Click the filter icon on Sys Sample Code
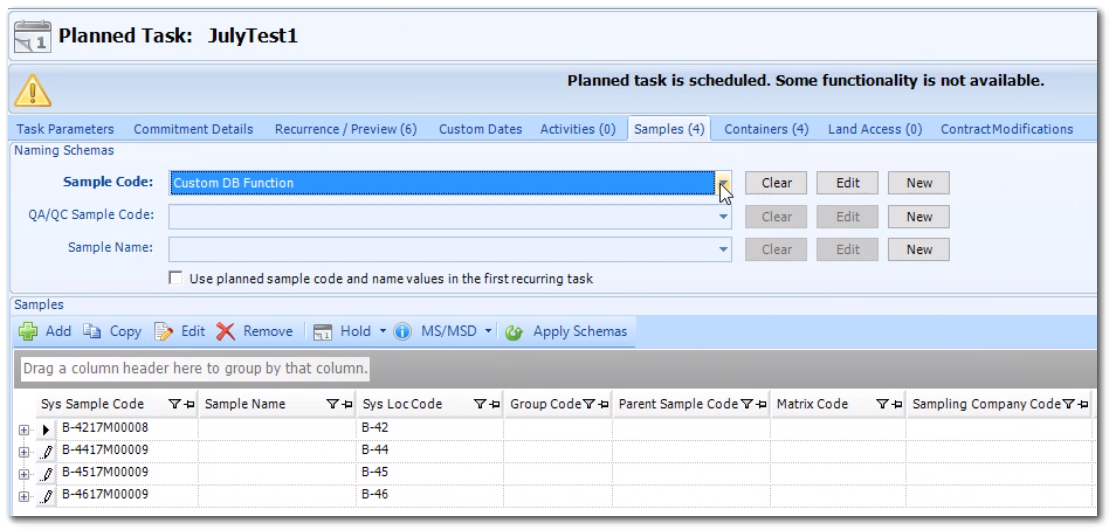This screenshot has height=532, width=1113. [175, 404]
